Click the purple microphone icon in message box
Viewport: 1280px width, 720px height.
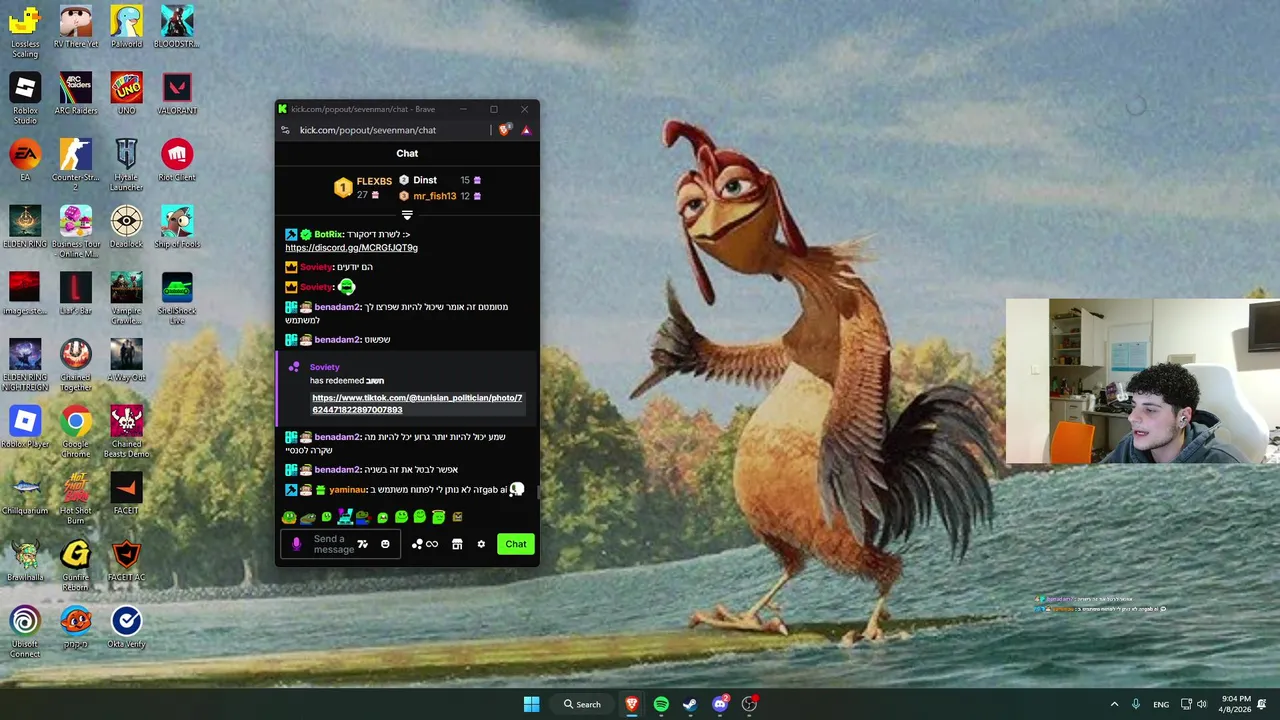pyautogui.click(x=296, y=544)
